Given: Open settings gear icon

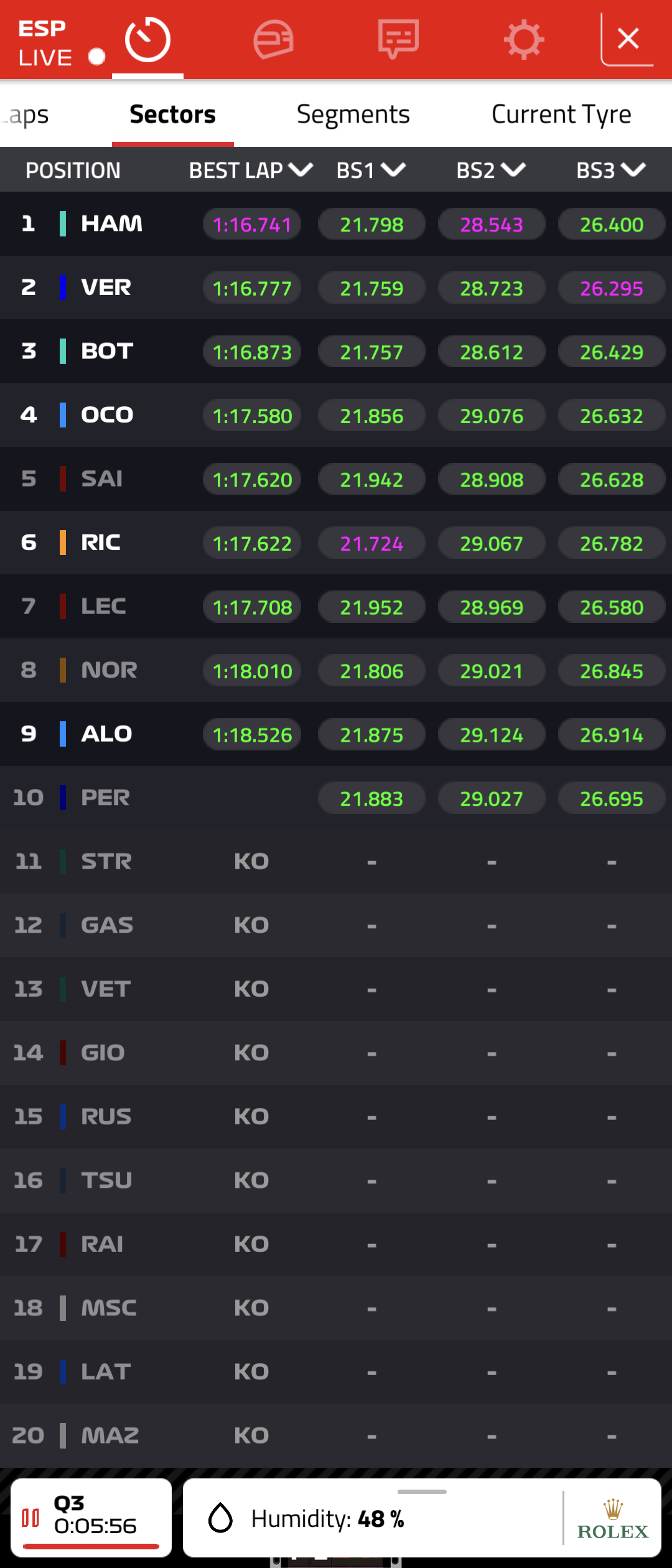Looking at the screenshot, I should click(x=524, y=40).
